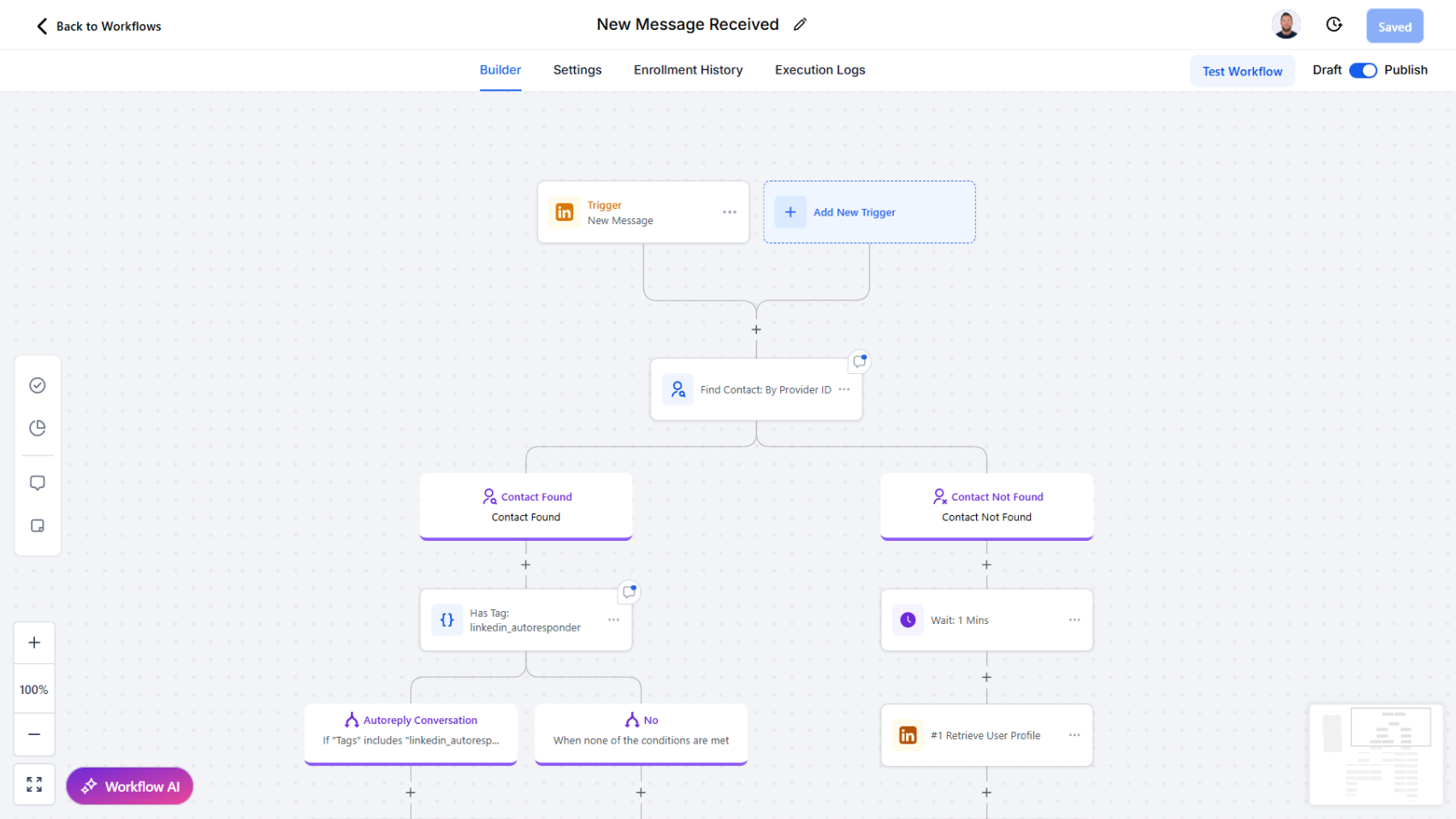Open the Execution Logs tab
The image size is (1456, 819).
pos(820,70)
